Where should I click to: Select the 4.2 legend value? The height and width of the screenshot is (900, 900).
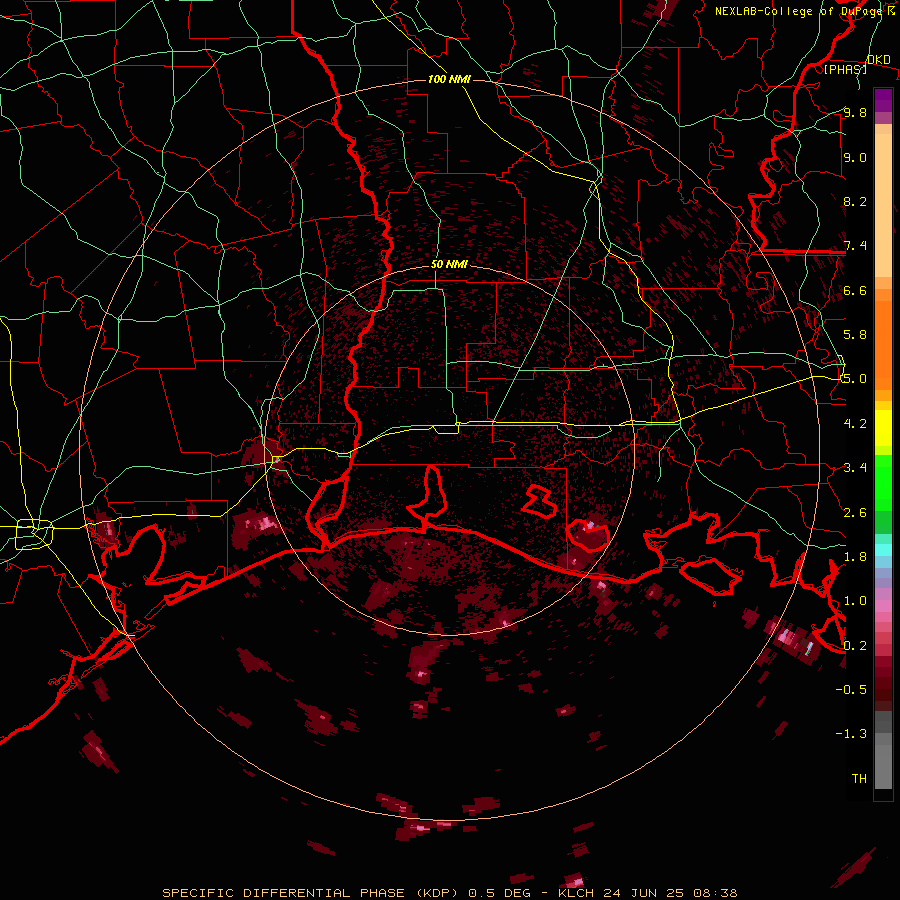click(855, 424)
